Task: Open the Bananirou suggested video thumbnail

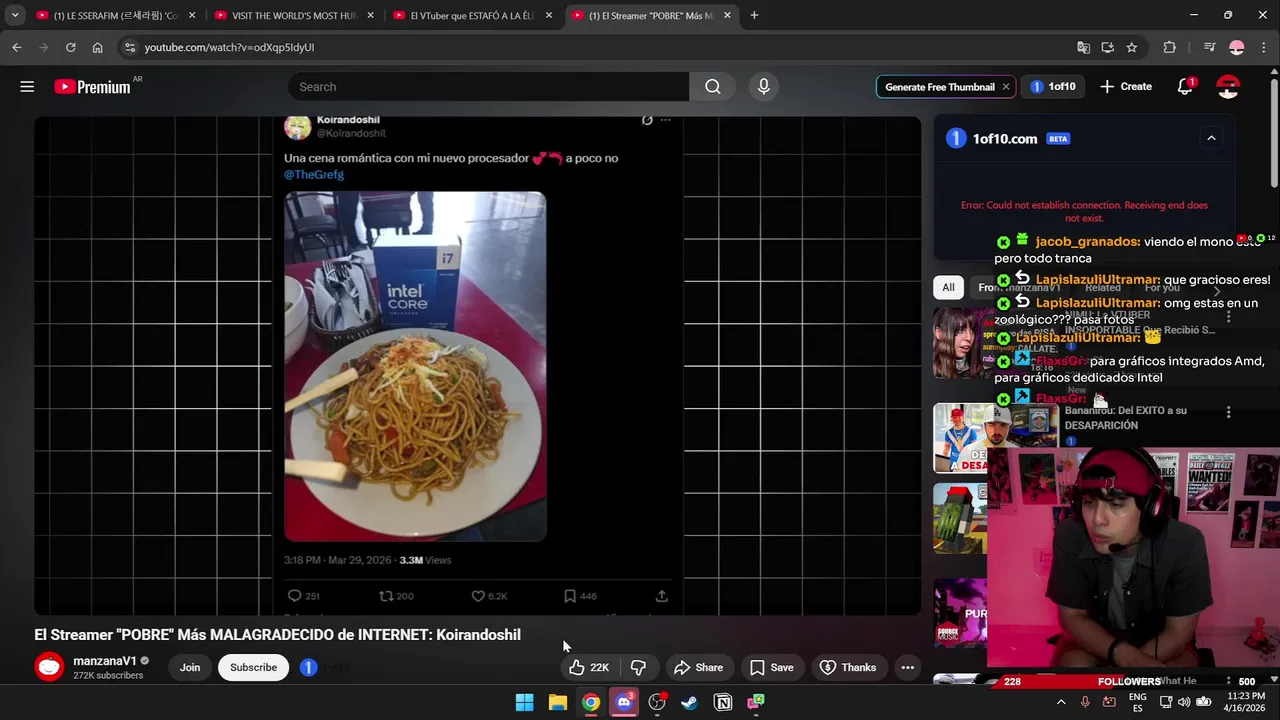Action: (x=996, y=438)
